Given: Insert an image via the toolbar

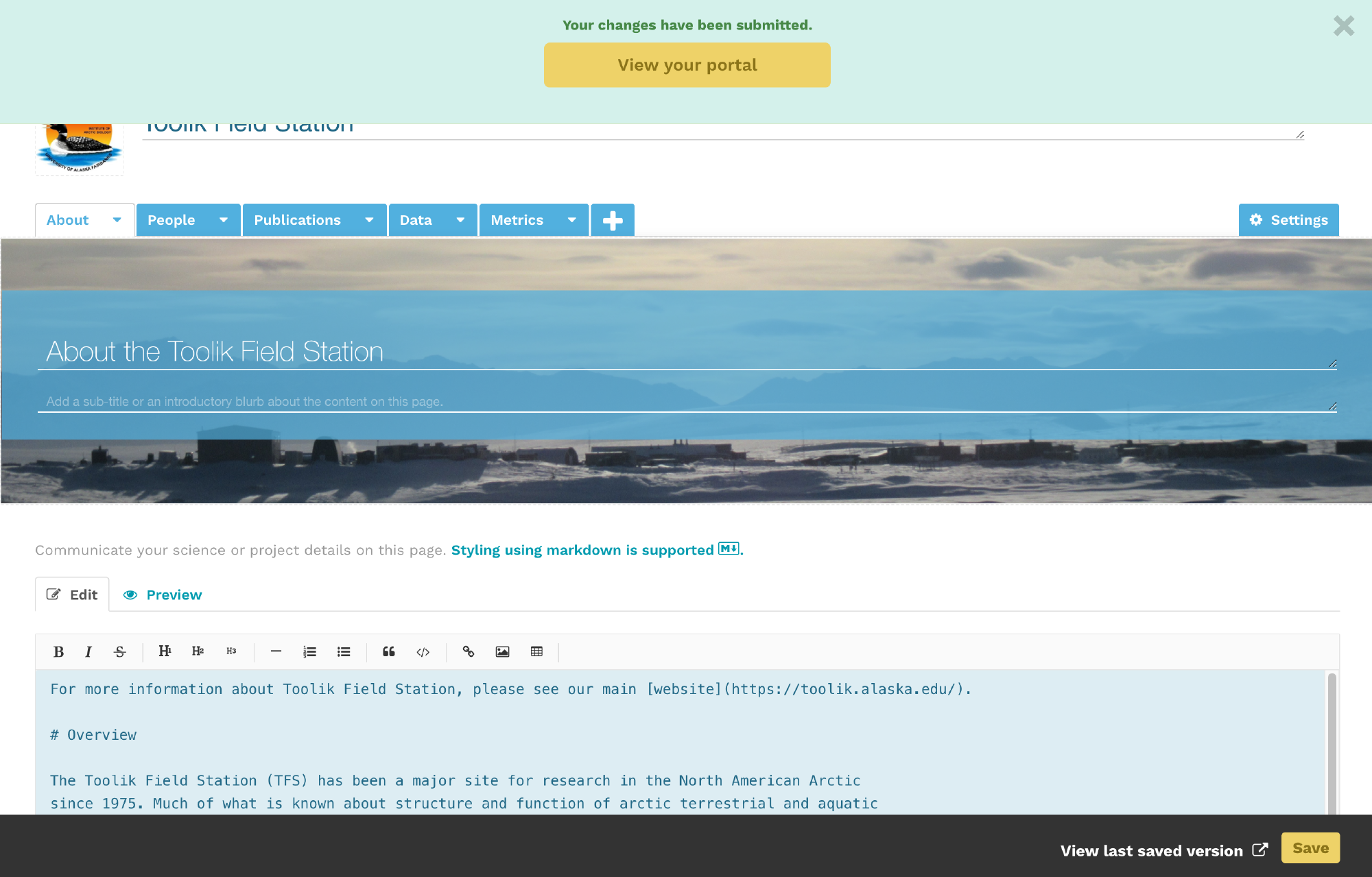Looking at the screenshot, I should 502,651.
